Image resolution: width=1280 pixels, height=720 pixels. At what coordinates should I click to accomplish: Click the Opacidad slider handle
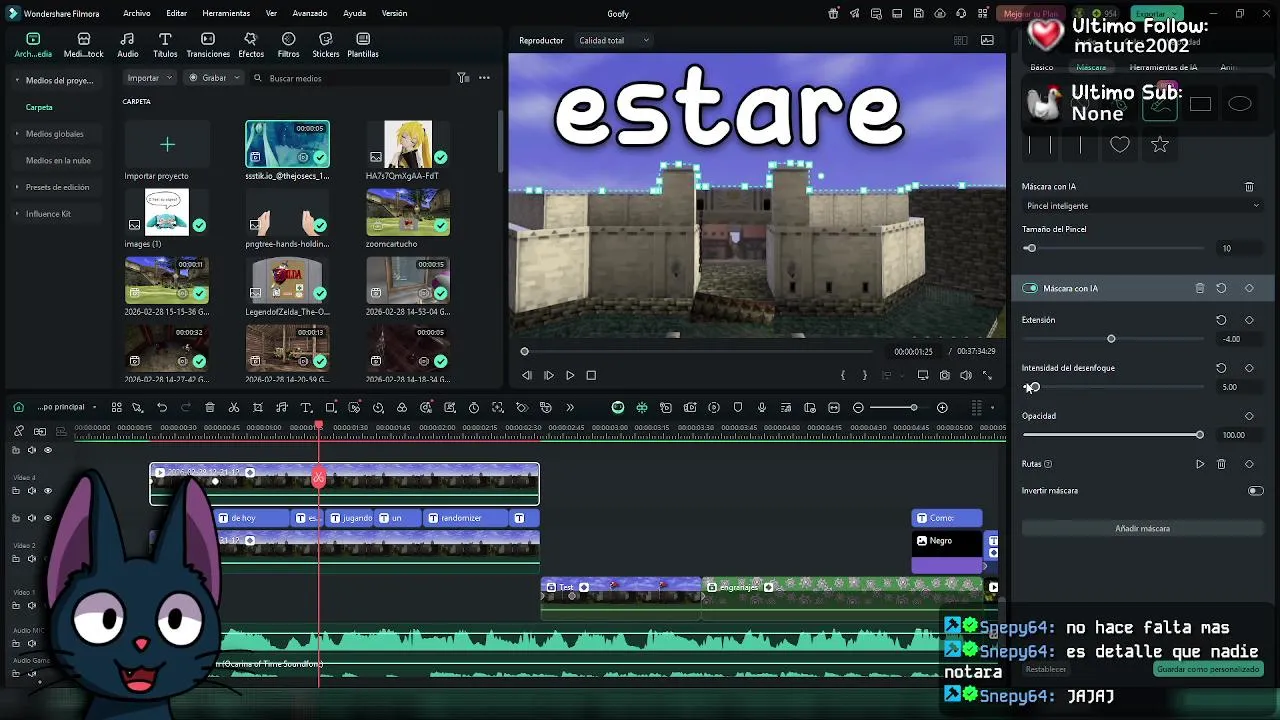click(1200, 435)
